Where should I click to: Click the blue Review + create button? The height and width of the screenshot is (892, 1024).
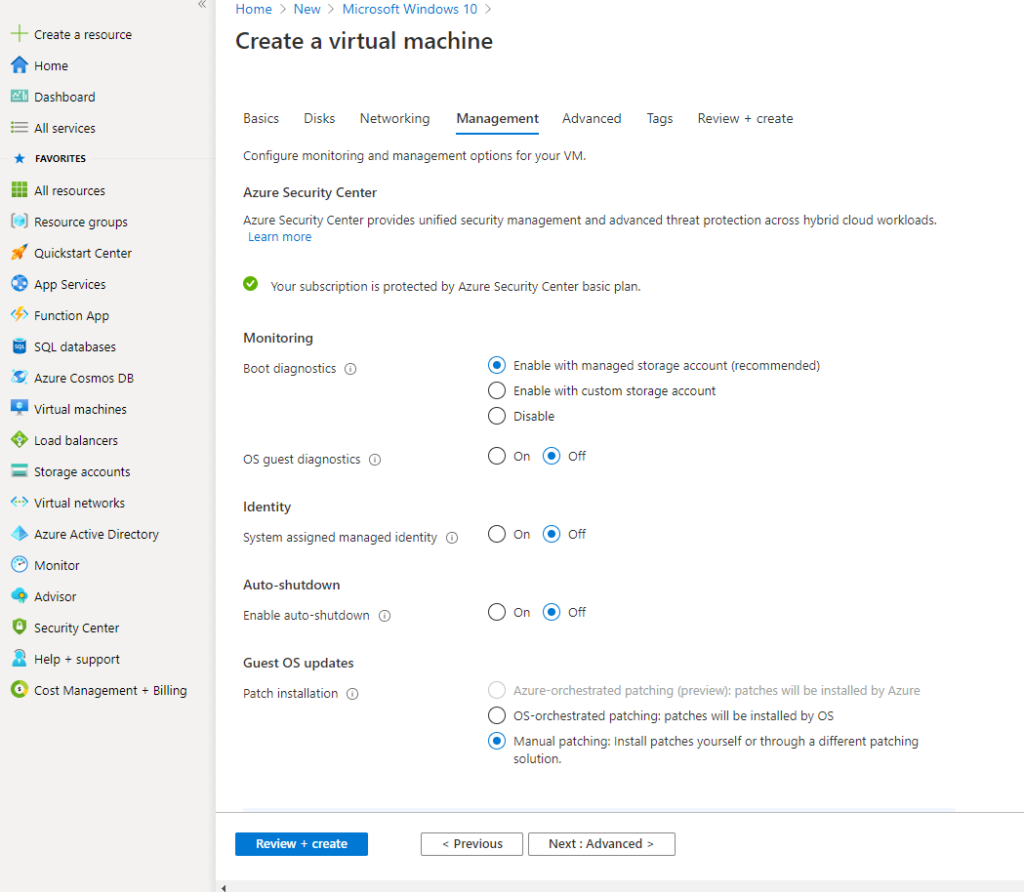(x=302, y=844)
